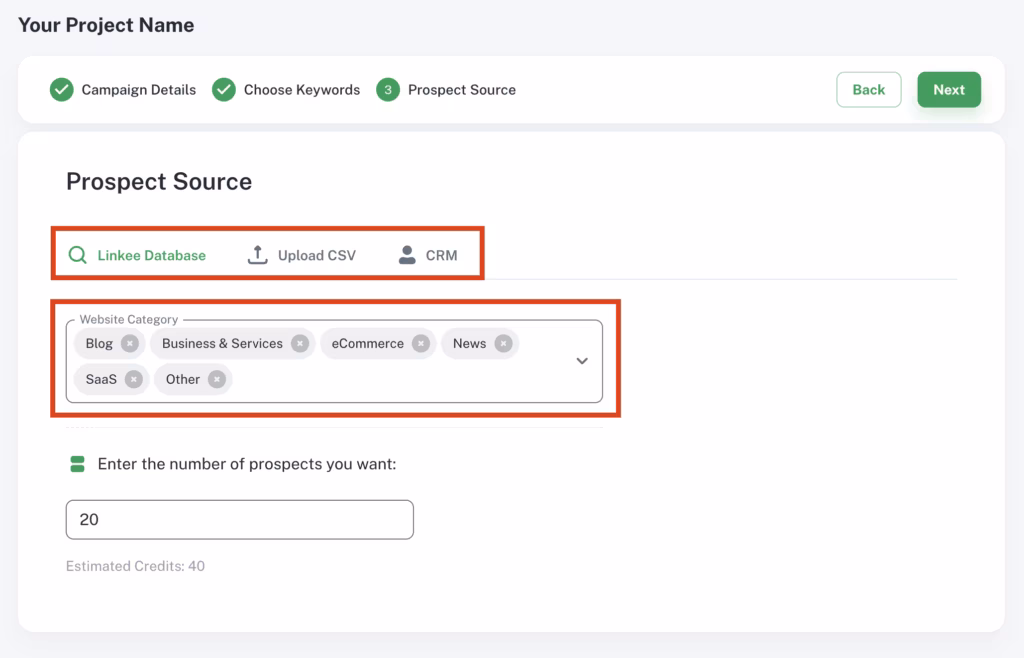
Task: Go back with the Back button
Action: pos(869,89)
